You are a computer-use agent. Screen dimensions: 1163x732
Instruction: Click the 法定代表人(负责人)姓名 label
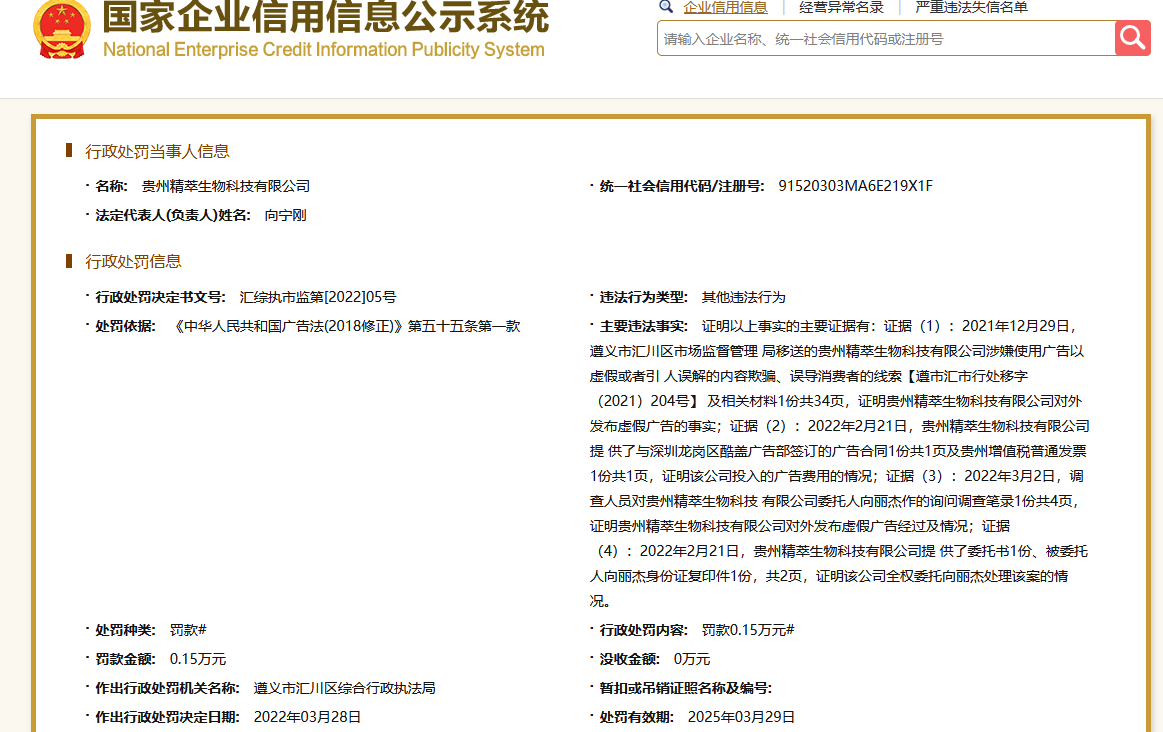[x=173, y=215]
